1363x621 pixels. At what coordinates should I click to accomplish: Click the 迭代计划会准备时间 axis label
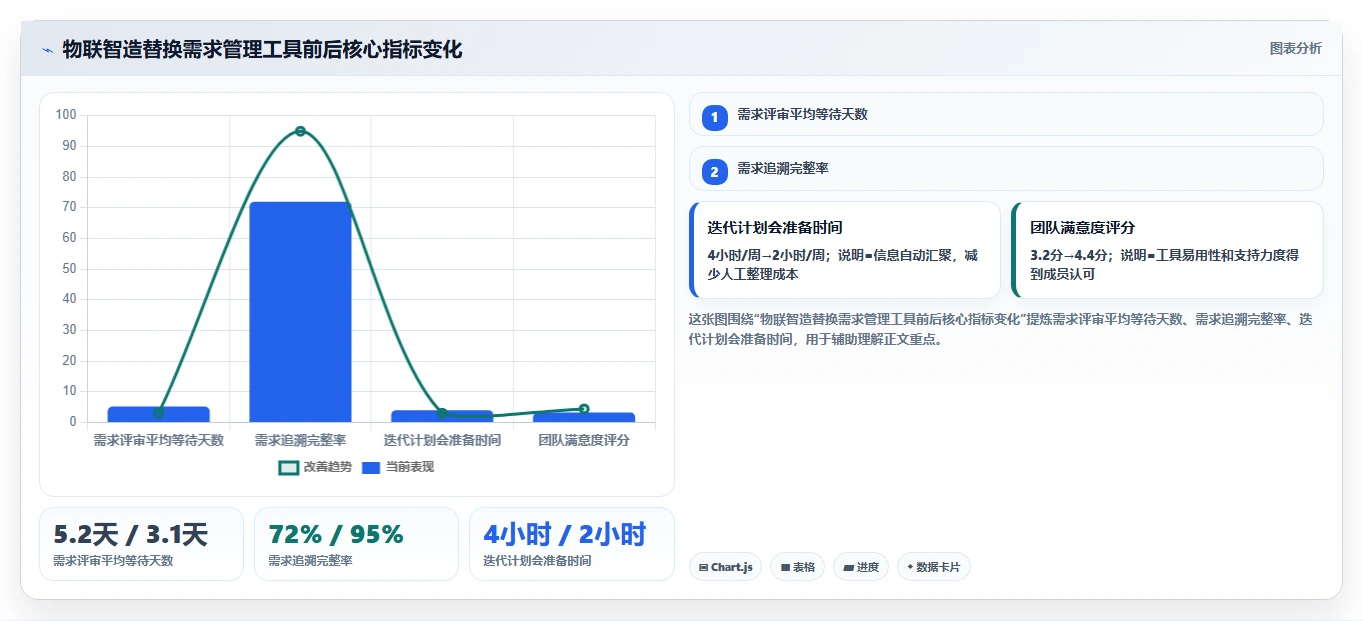[x=442, y=440]
